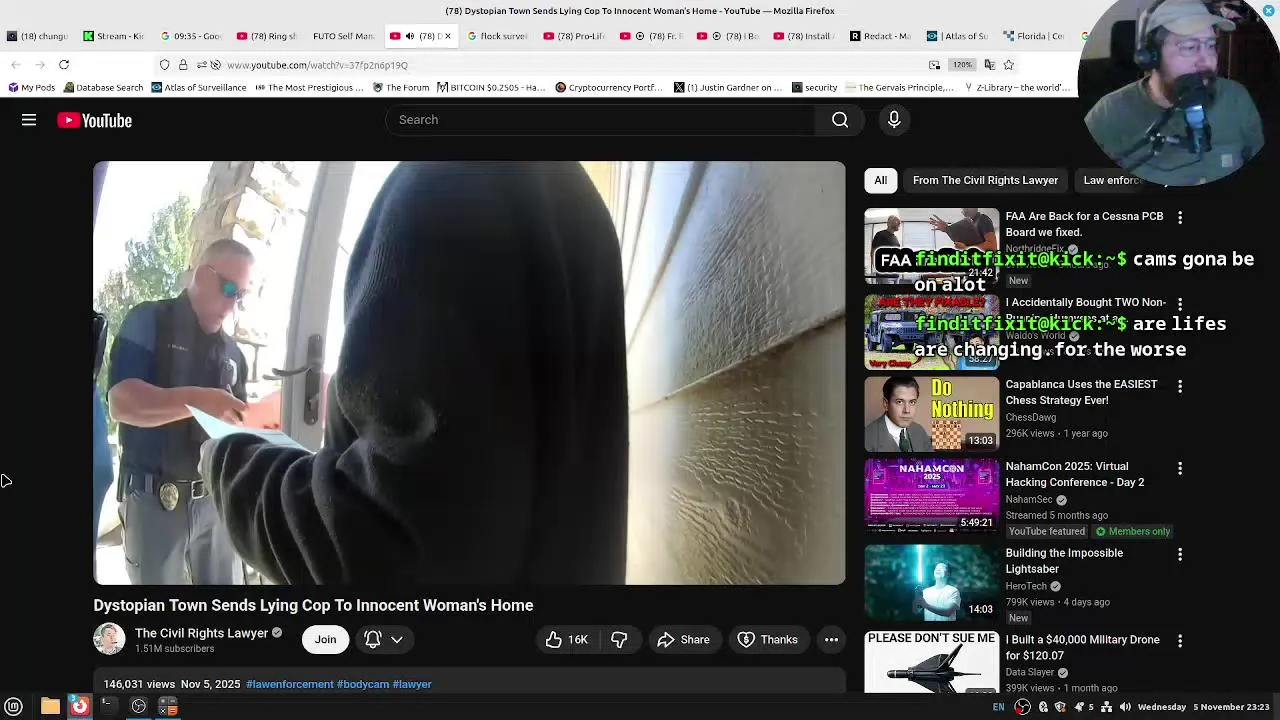
Task: Open the Capablanca Do Nothing thumbnail
Action: (x=931, y=413)
